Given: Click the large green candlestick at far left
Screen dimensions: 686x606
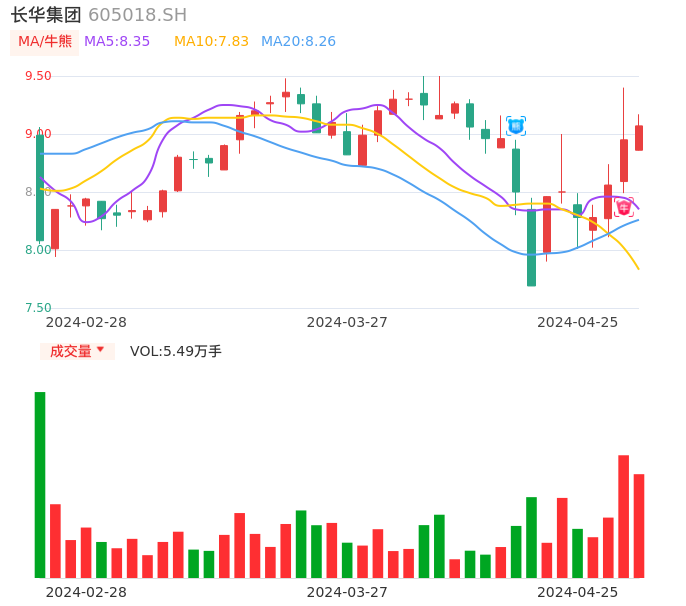Looking at the screenshot, I should (40, 188).
